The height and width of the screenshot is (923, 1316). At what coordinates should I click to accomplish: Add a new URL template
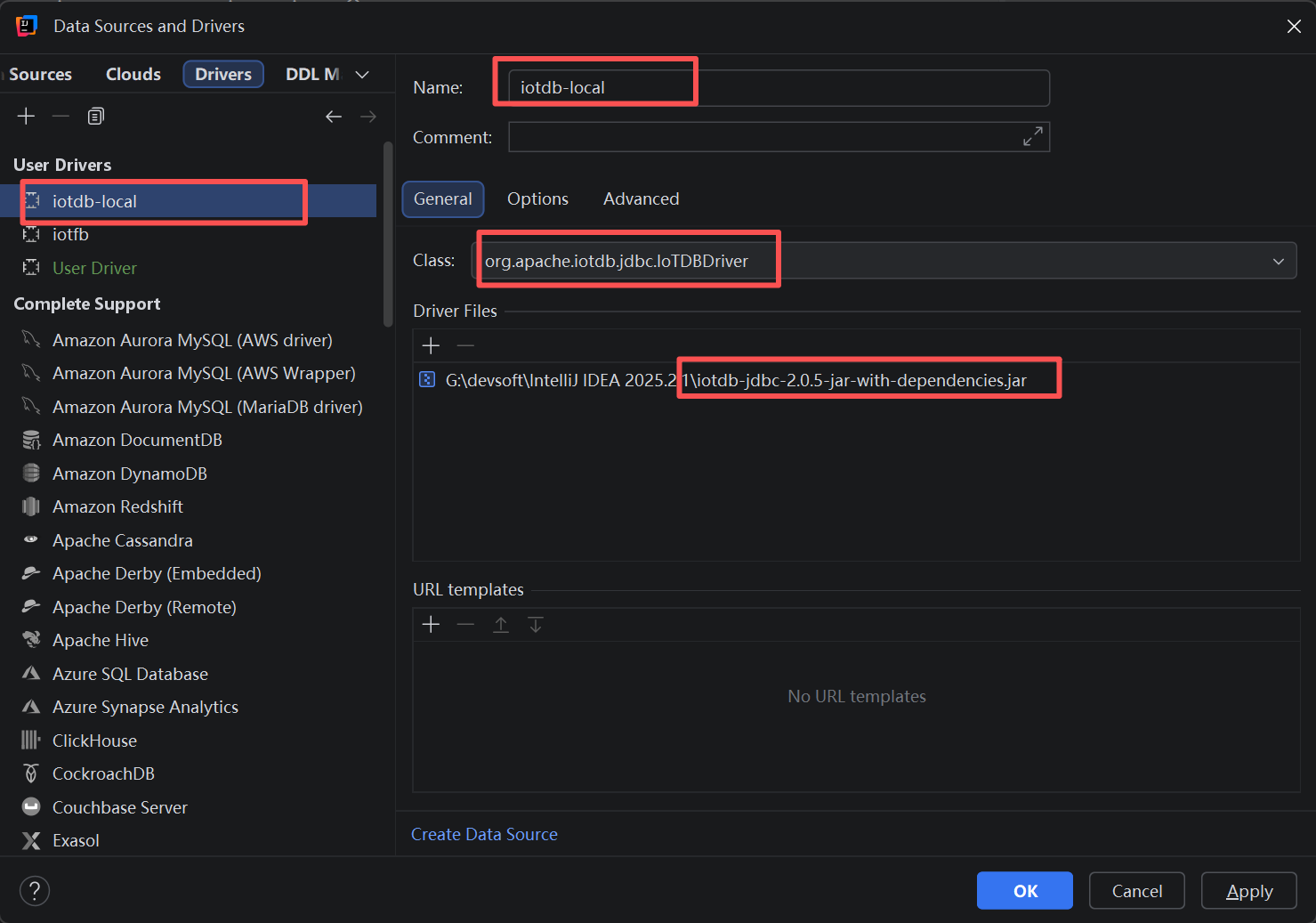(x=431, y=625)
